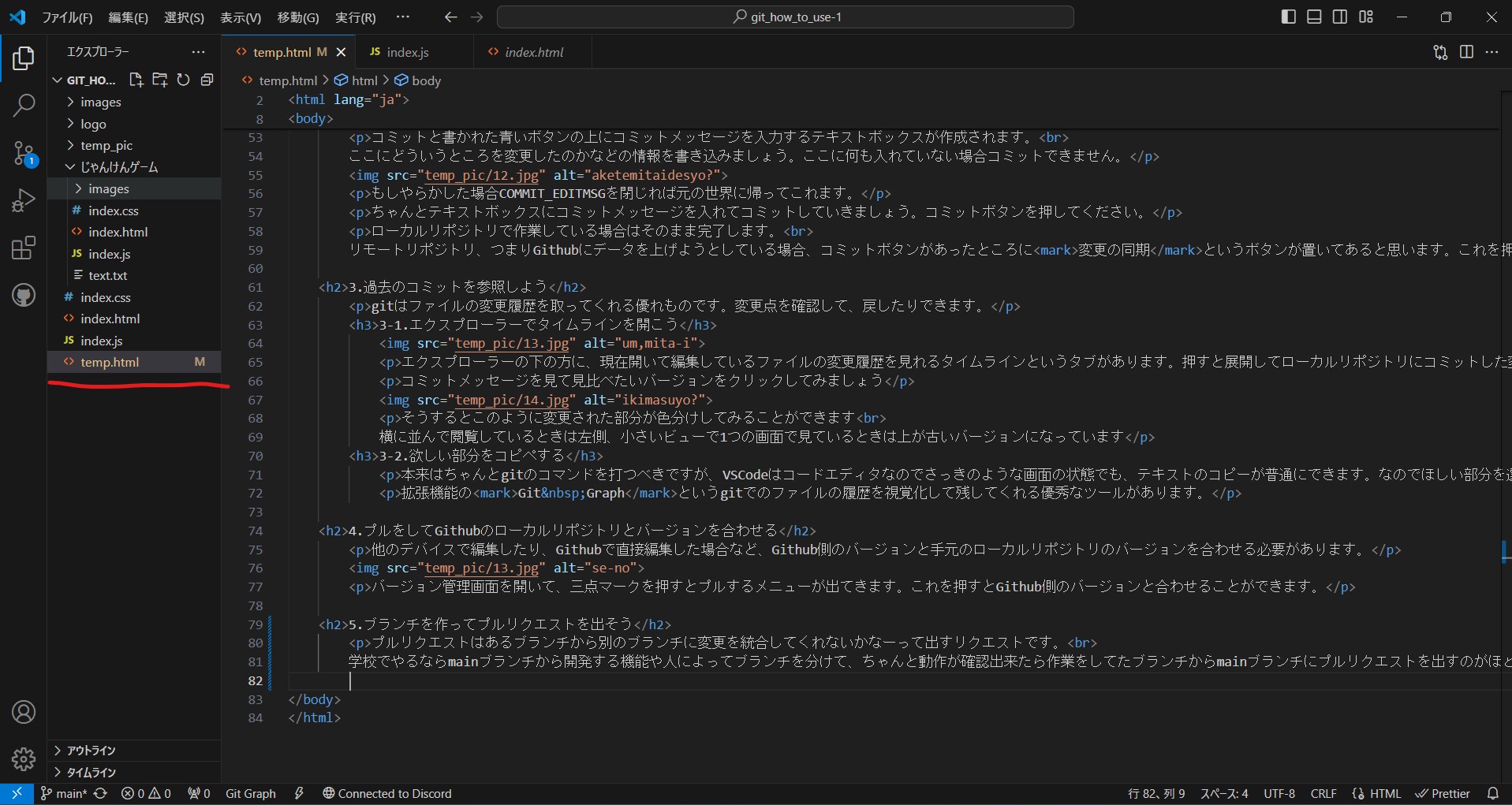Click Git Graph in status bar
The height and width of the screenshot is (805, 1512).
250,793
